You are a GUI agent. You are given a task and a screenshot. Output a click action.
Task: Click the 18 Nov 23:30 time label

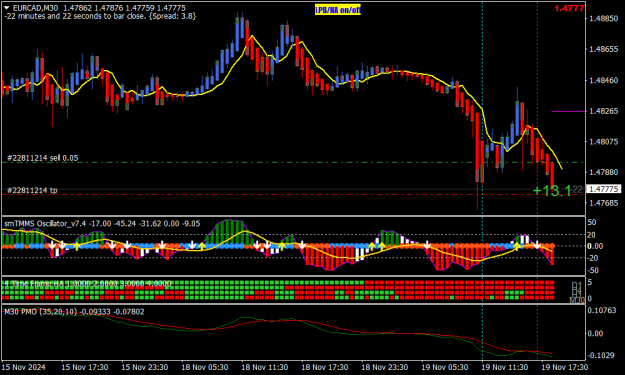[385, 367]
